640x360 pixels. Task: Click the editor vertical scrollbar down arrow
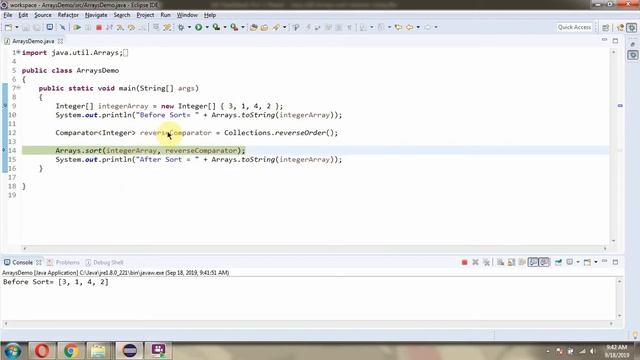(613, 241)
